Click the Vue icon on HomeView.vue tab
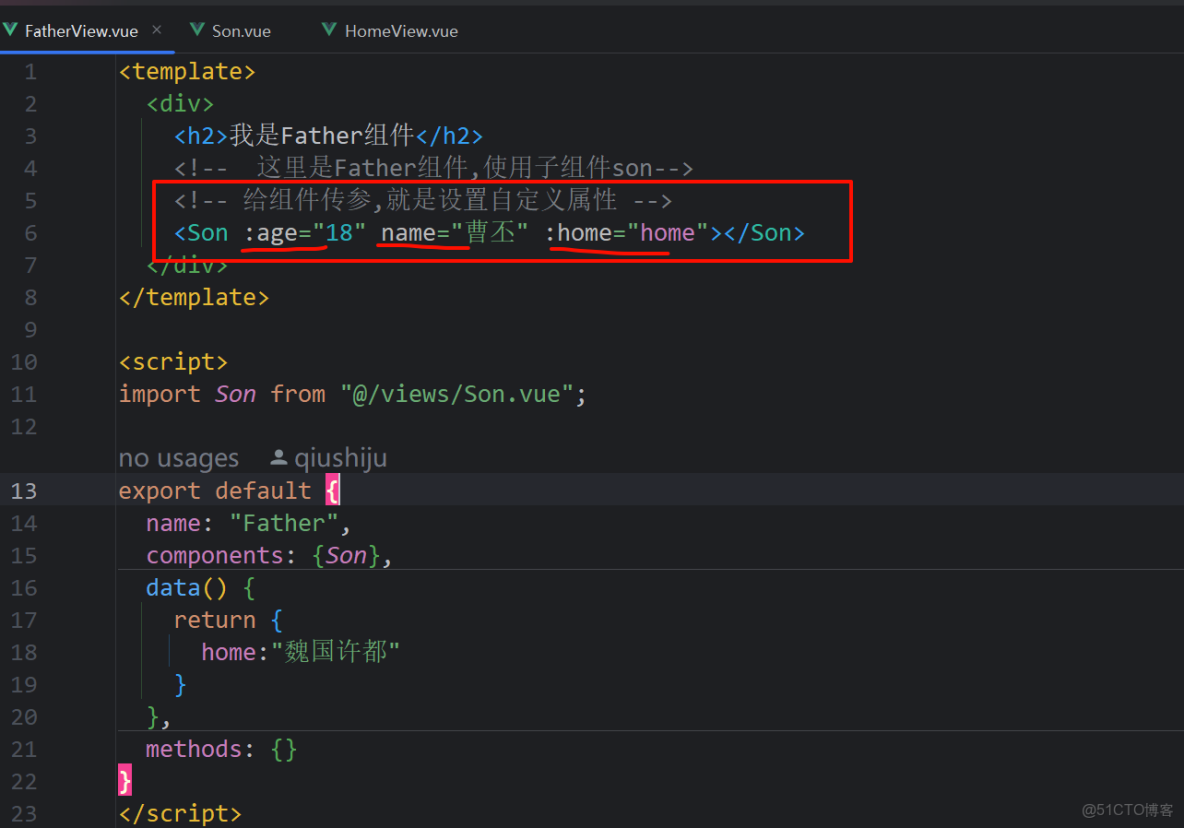 point(329,30)
